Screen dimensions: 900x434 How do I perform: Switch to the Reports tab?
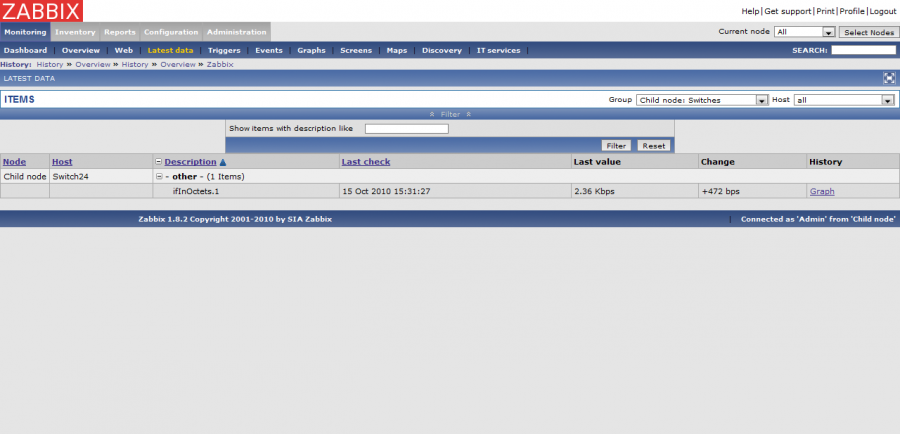[x=119, y=32]
